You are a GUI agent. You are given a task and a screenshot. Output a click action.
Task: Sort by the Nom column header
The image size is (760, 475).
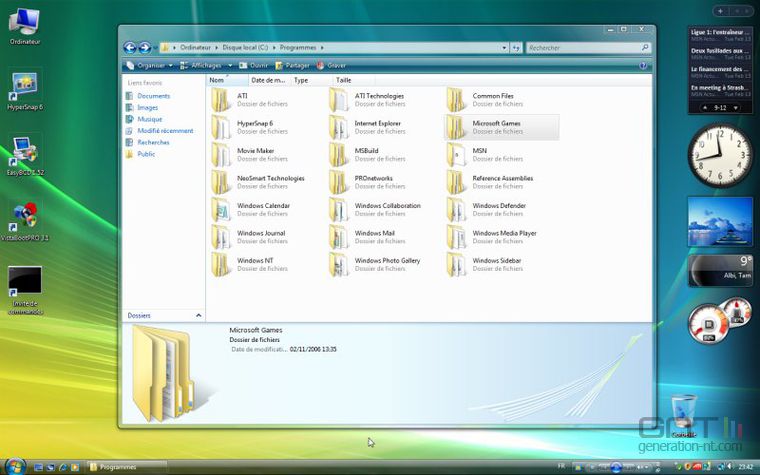point(228,80)
